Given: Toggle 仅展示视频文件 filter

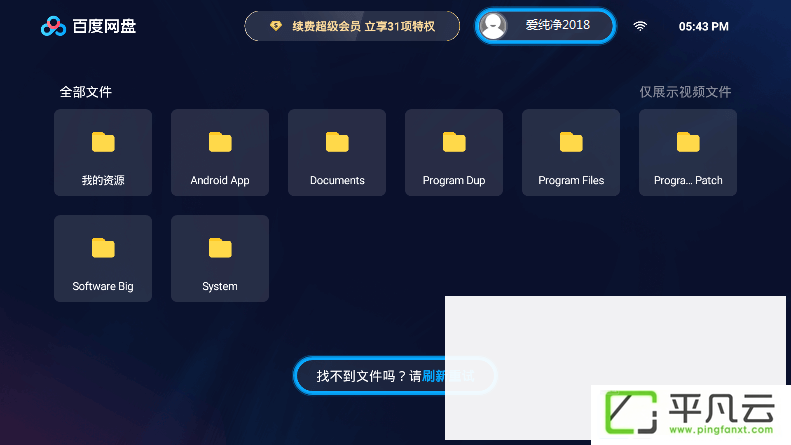Looking at the screenshot, I should (685, 92).
